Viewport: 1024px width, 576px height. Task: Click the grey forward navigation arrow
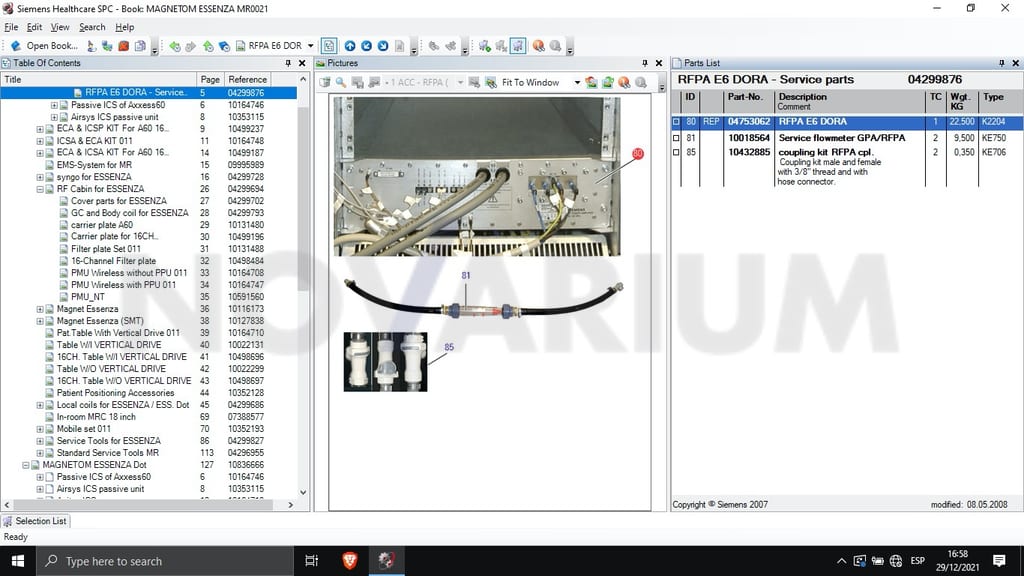click(x=191, y=46)
